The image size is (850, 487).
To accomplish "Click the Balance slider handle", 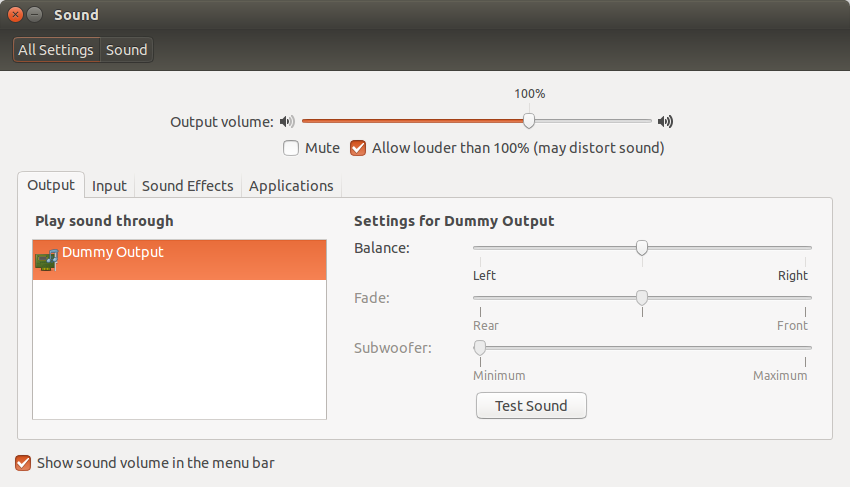I will 642,247.
